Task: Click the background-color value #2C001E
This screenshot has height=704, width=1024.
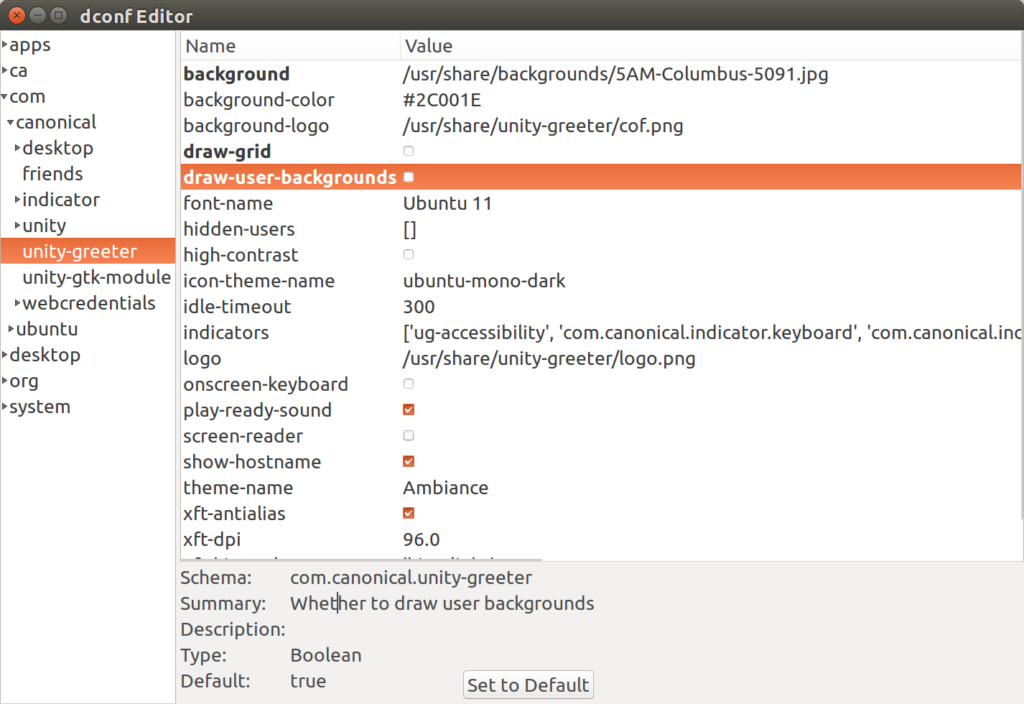Action: pyautogui.click(x=442, y=100)
